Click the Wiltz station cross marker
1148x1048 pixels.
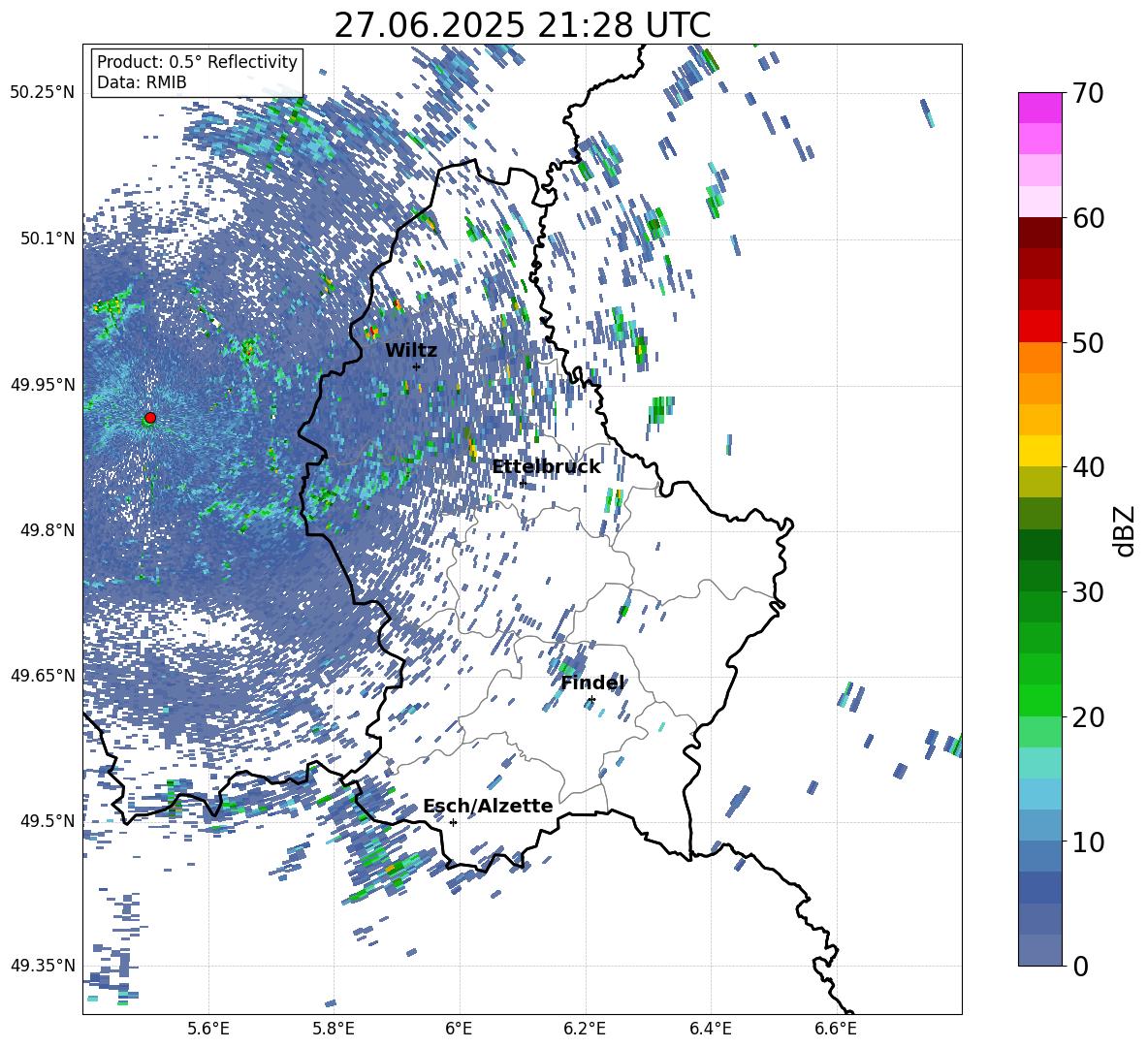[x=417, y=366]
